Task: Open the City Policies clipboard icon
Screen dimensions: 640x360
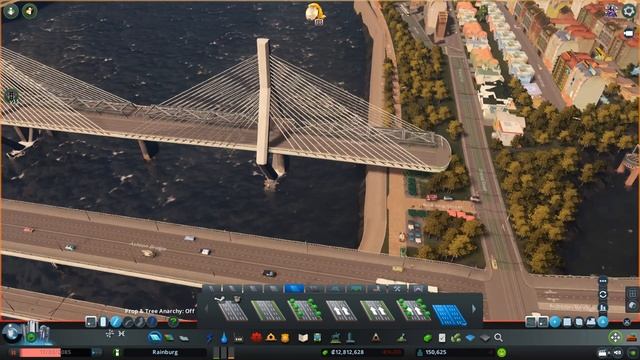Action: click(442, 338)
